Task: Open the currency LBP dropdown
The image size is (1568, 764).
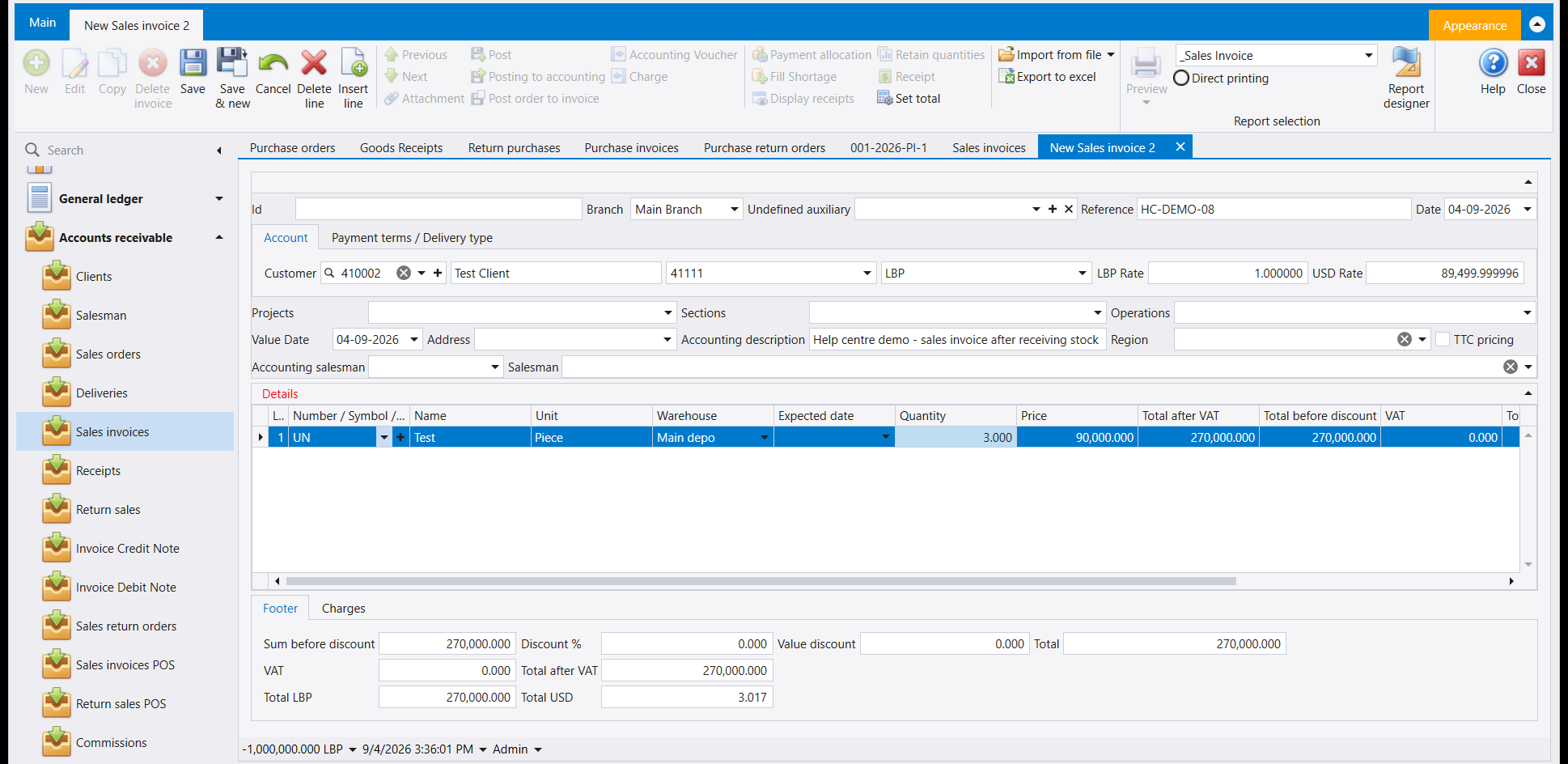Action: 1082,273
